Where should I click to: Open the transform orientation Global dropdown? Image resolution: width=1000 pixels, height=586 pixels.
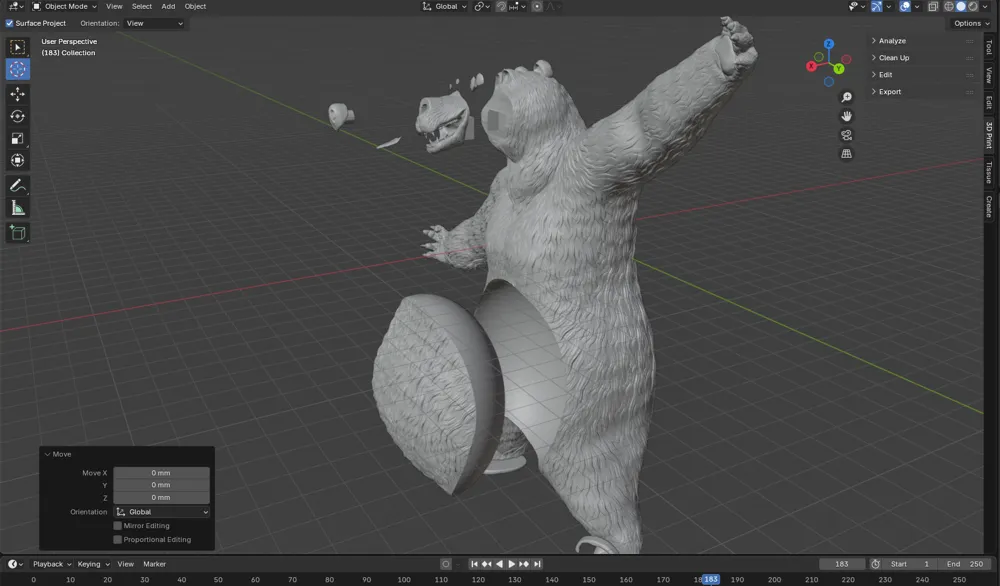click(x=443, y=6)
